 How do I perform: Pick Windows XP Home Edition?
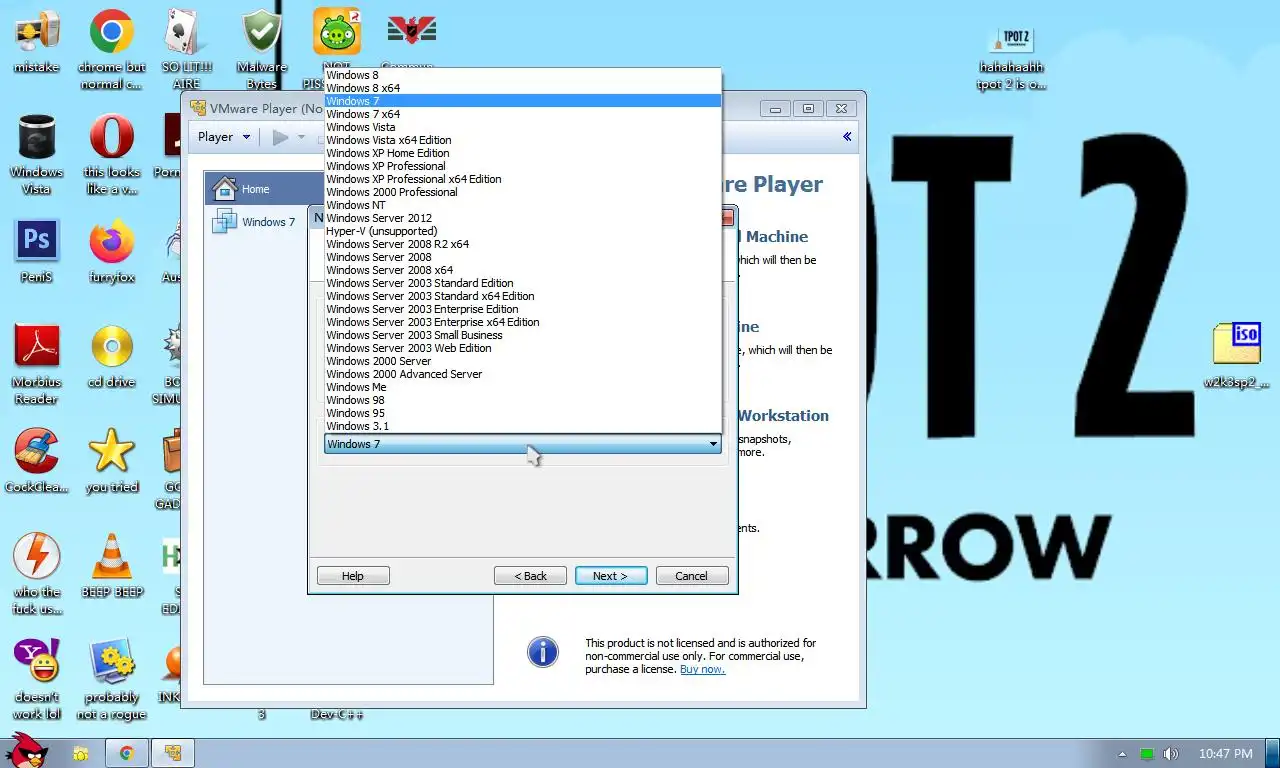(x=523, y=153)
